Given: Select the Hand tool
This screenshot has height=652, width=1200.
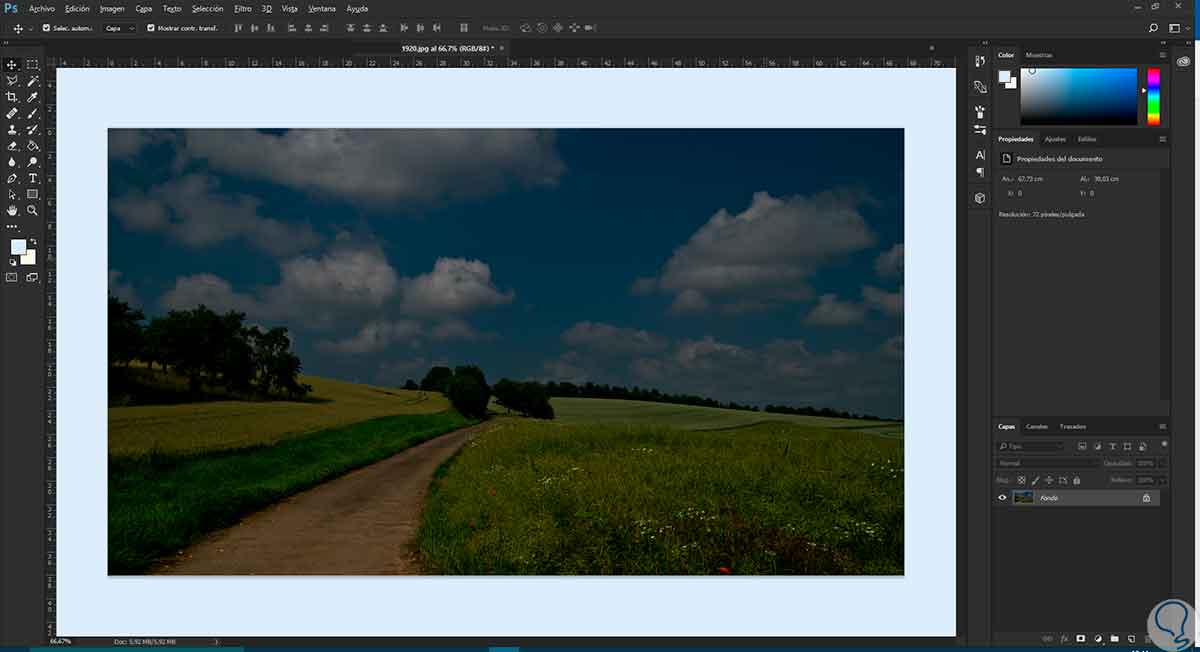Looking at the screenshot, I should (x=12, y=211).
